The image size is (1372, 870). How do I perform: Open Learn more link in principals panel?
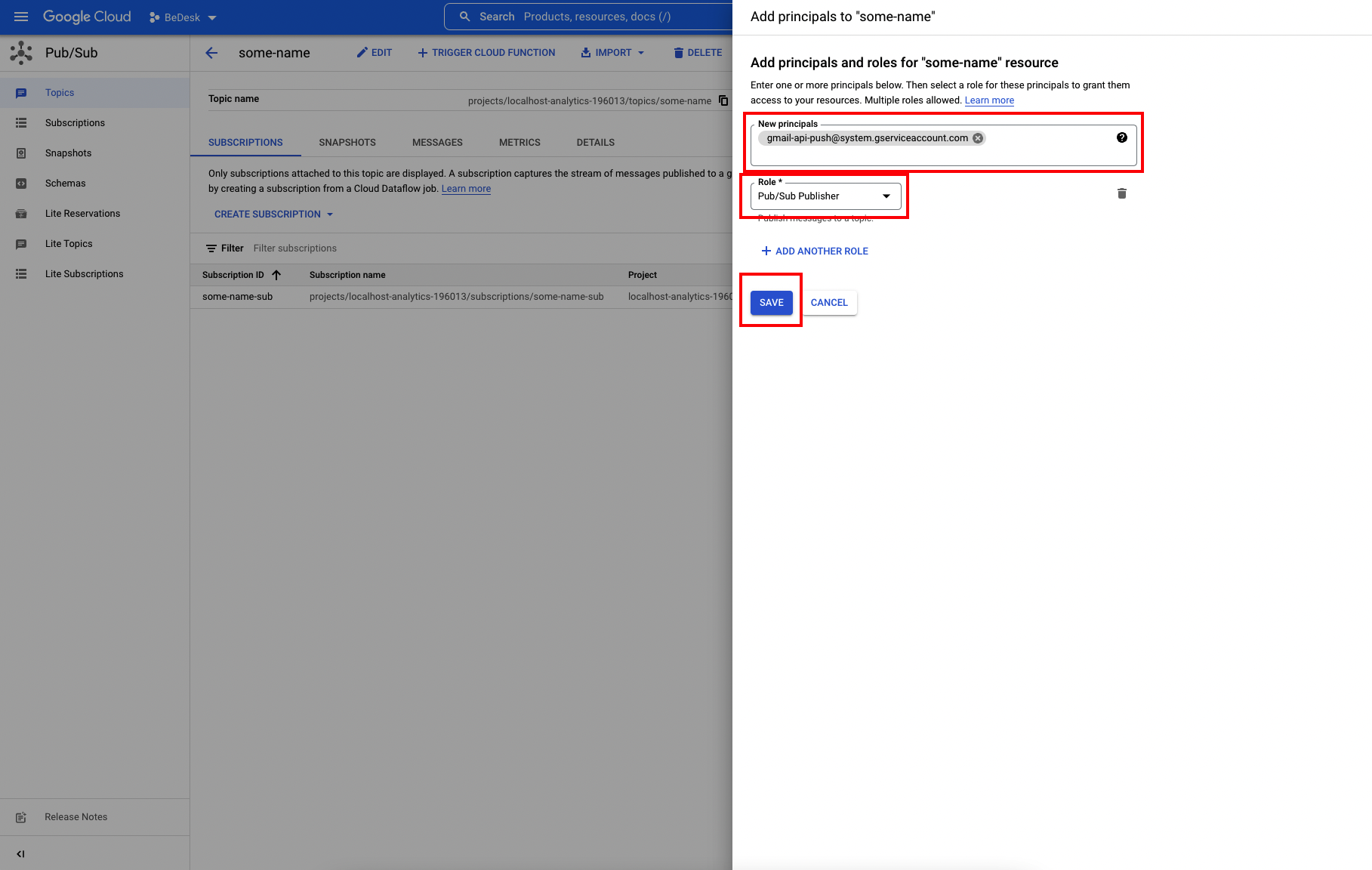pos(989,100)
